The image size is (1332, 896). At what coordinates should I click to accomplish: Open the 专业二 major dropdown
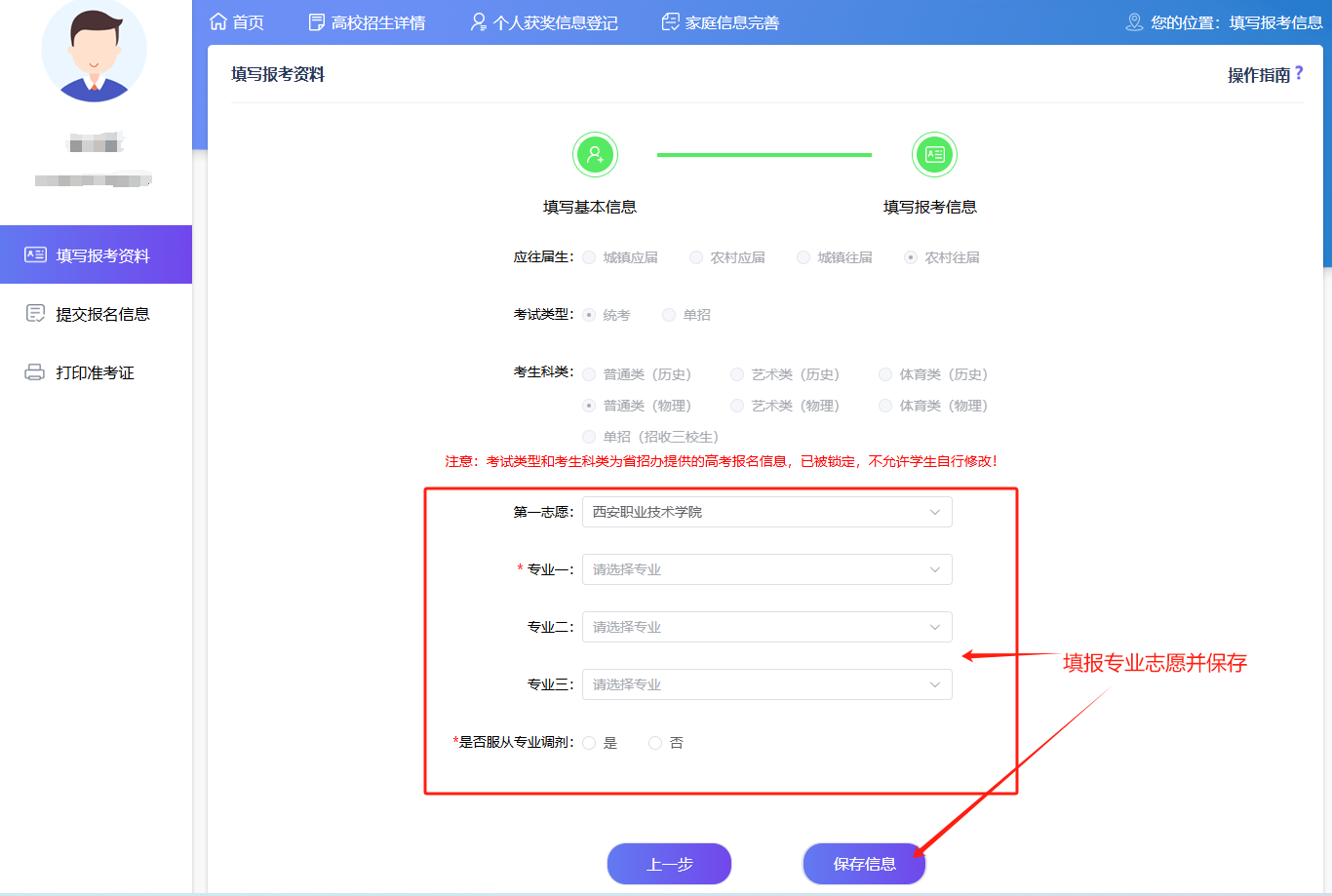coord(766,627)
